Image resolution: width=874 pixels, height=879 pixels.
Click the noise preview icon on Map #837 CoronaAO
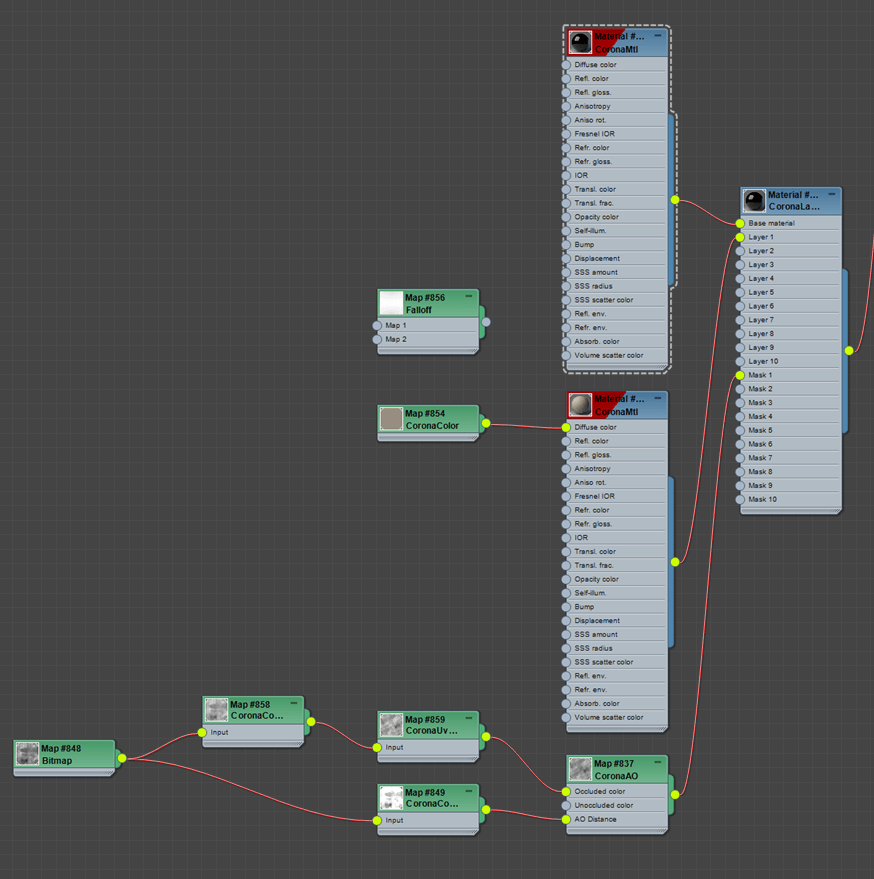coord(579,768)
